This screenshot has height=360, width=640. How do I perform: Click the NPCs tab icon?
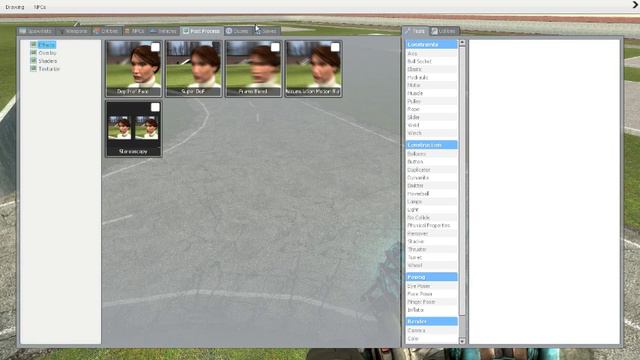pos(127,31)
